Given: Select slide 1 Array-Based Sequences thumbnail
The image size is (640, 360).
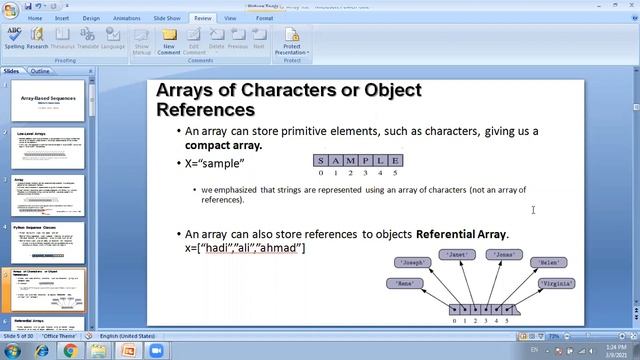Looking at the screenshot, I should point(48,100).
